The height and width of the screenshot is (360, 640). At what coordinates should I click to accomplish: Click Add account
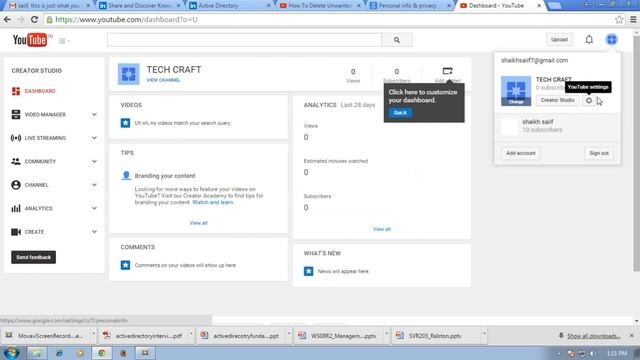(521, 153)
